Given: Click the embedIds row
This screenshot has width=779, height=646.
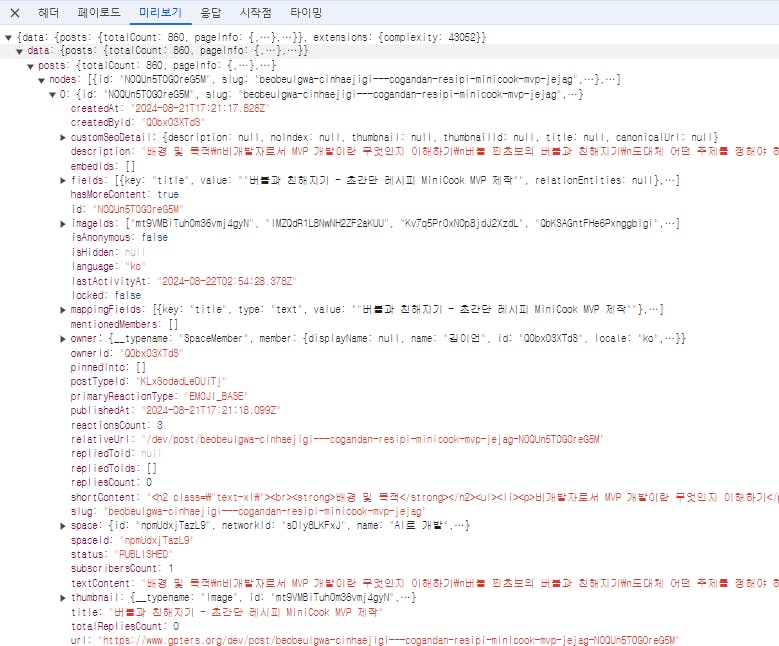Looking at the screenshot, I should click(x=102, y=166).
